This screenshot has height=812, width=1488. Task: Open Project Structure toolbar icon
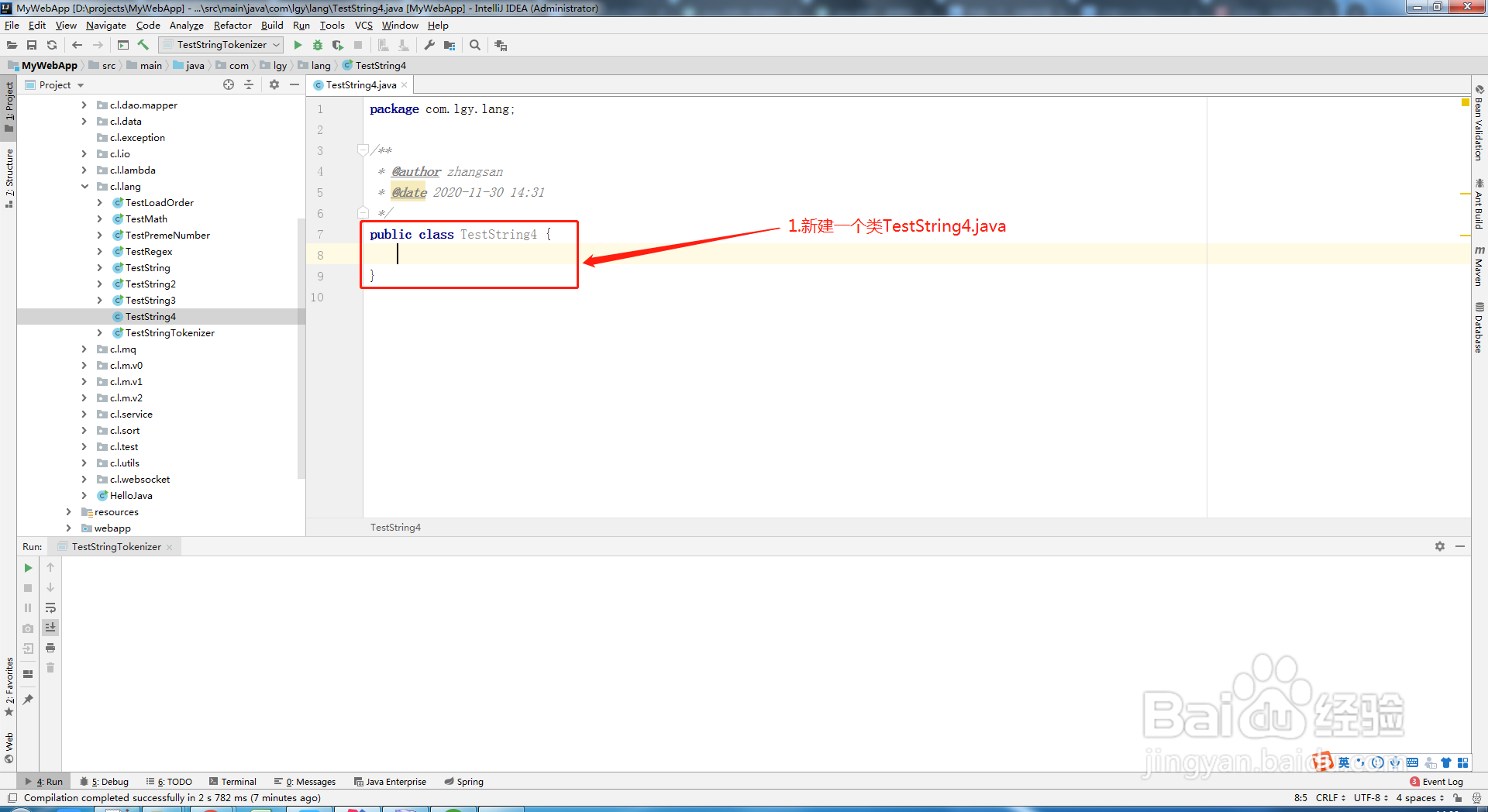[x=449, y=45]
